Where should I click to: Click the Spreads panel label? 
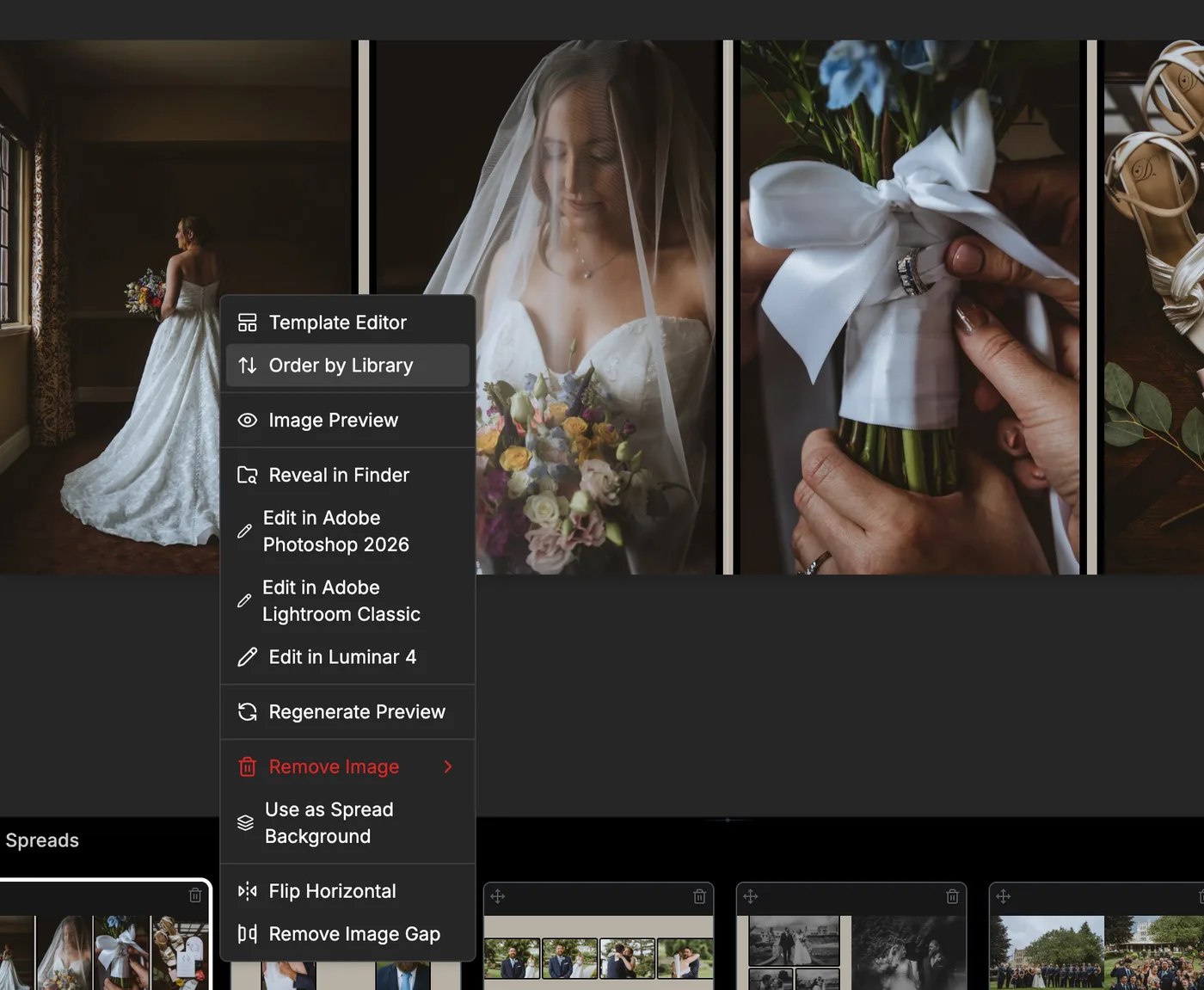tap(42, 840)
